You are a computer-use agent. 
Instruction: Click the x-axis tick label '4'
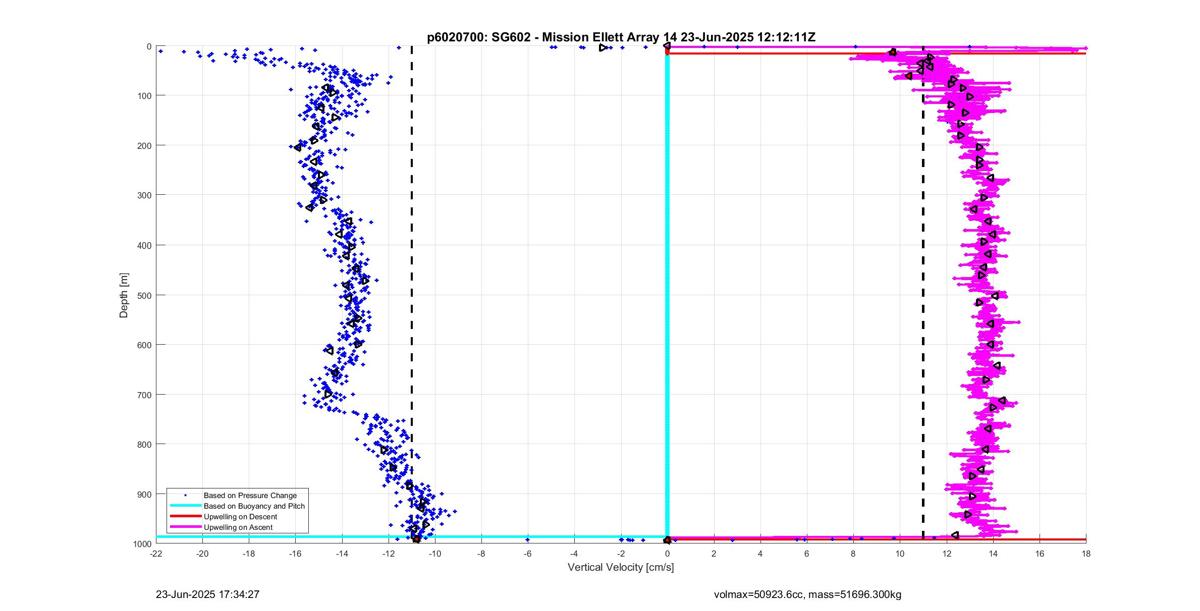tap(761, 553)
